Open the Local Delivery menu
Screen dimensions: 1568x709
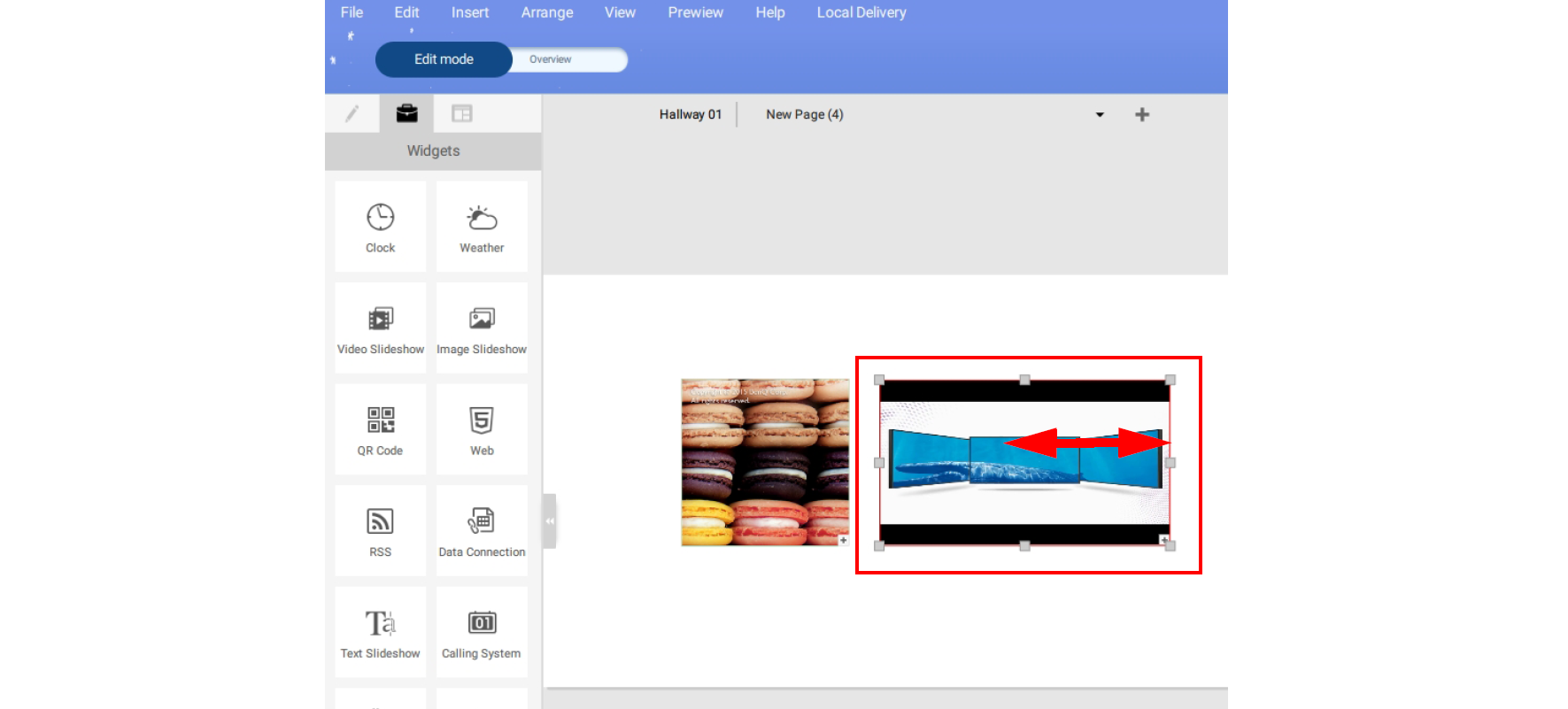[x=861, y=12]
